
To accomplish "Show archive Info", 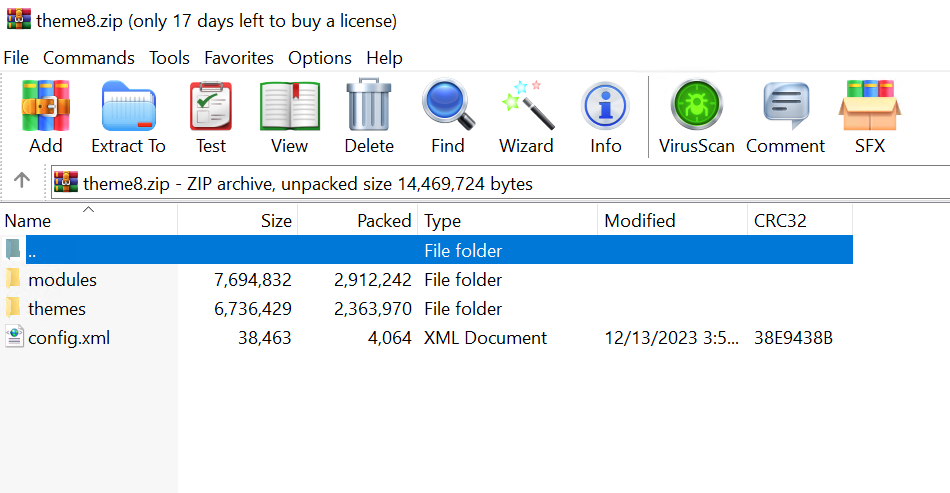I will pyautogui.click(x=605, y=116).
